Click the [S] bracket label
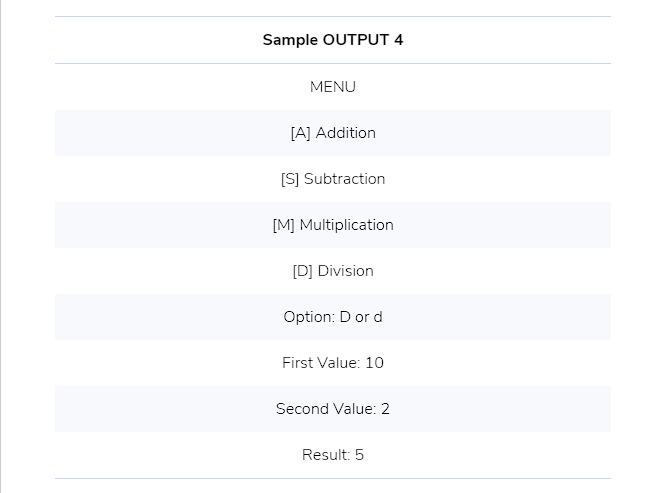Viewport: 653px width, 493px height. [x=290, y=179]
